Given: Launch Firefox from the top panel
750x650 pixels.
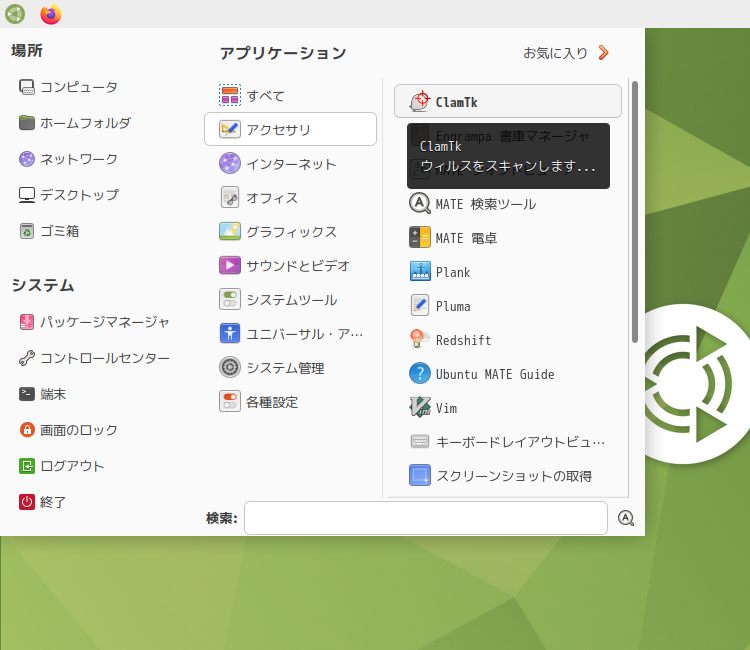Looking at the screenshot, I should tap(51, 14).
